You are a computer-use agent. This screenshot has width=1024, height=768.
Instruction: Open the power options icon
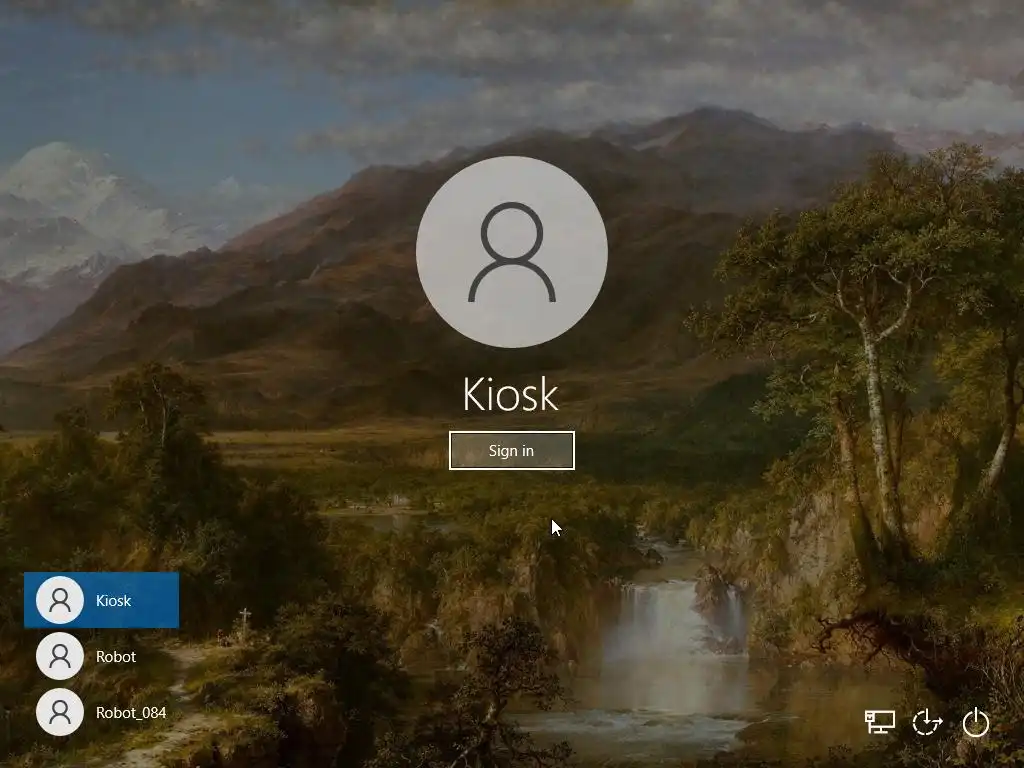tap(976, 723)
